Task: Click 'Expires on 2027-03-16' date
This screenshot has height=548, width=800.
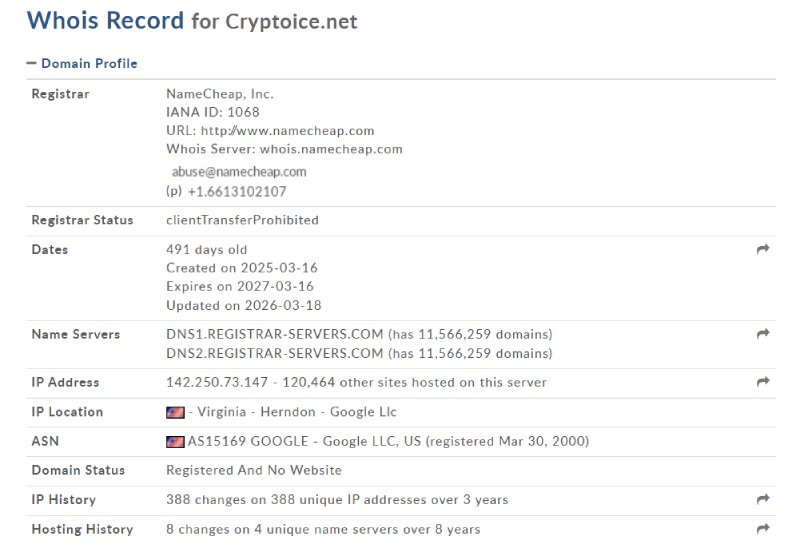Action: point(240,286)
